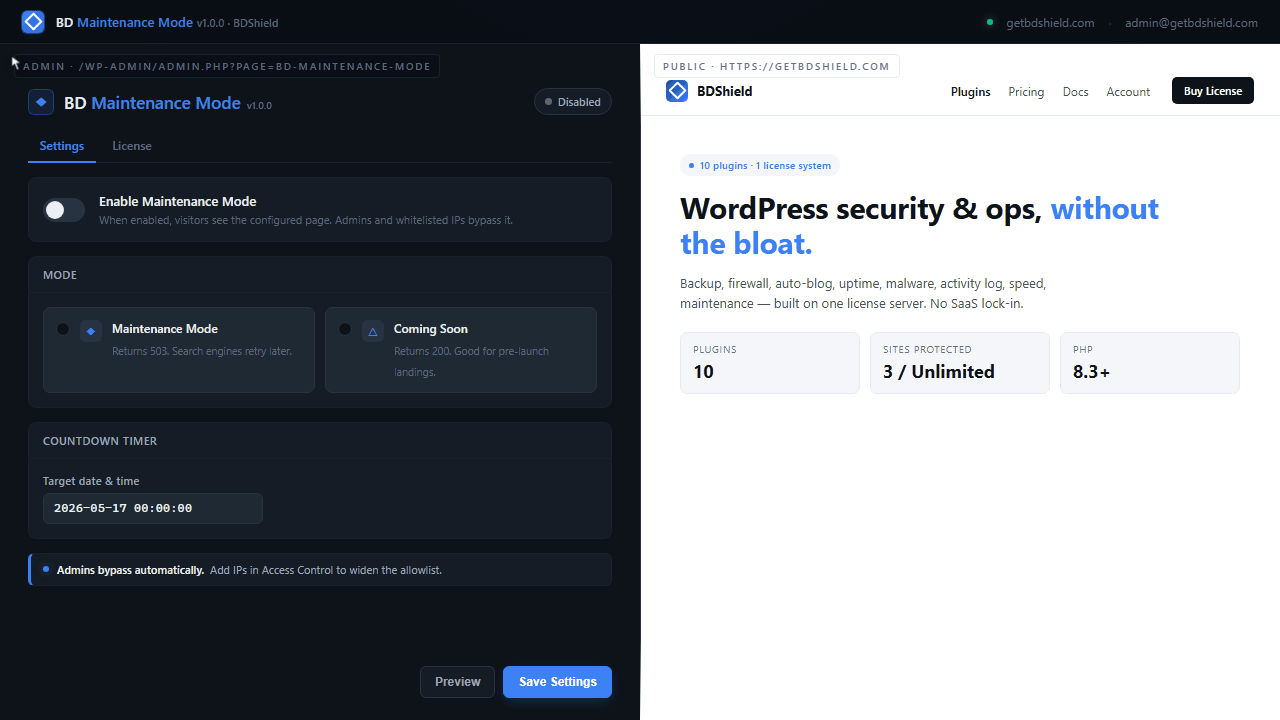Click 'Admins bypass automatically.' notice text
This screenshot has width=1280, height=720.
tap(131, 570)
